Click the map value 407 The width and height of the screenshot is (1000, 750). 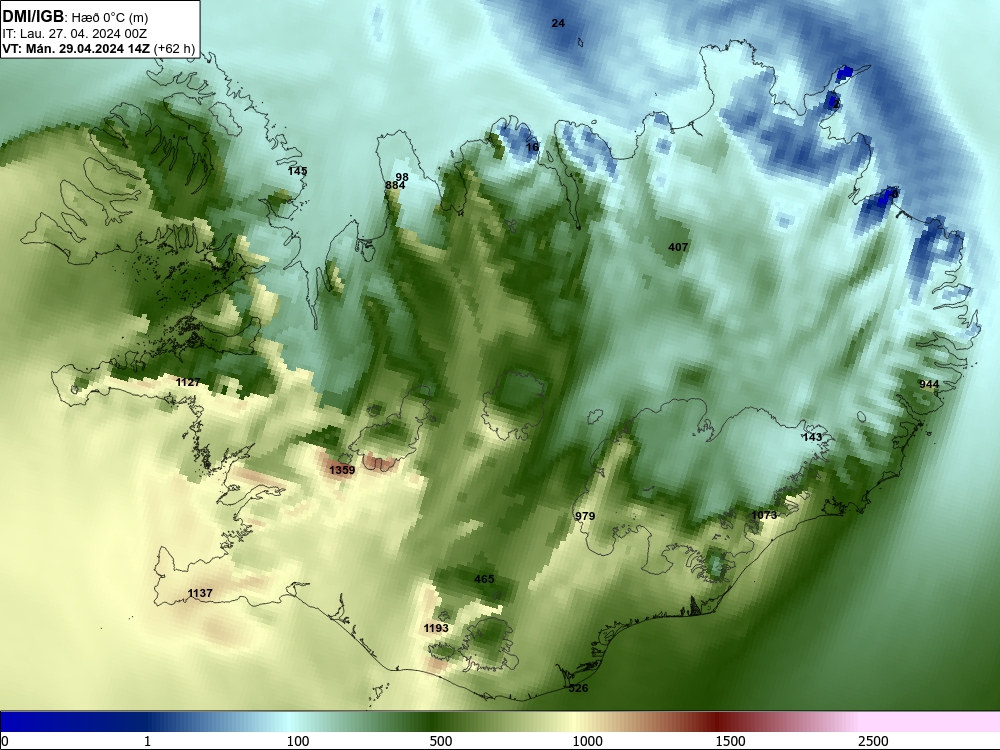pos(678,247)
